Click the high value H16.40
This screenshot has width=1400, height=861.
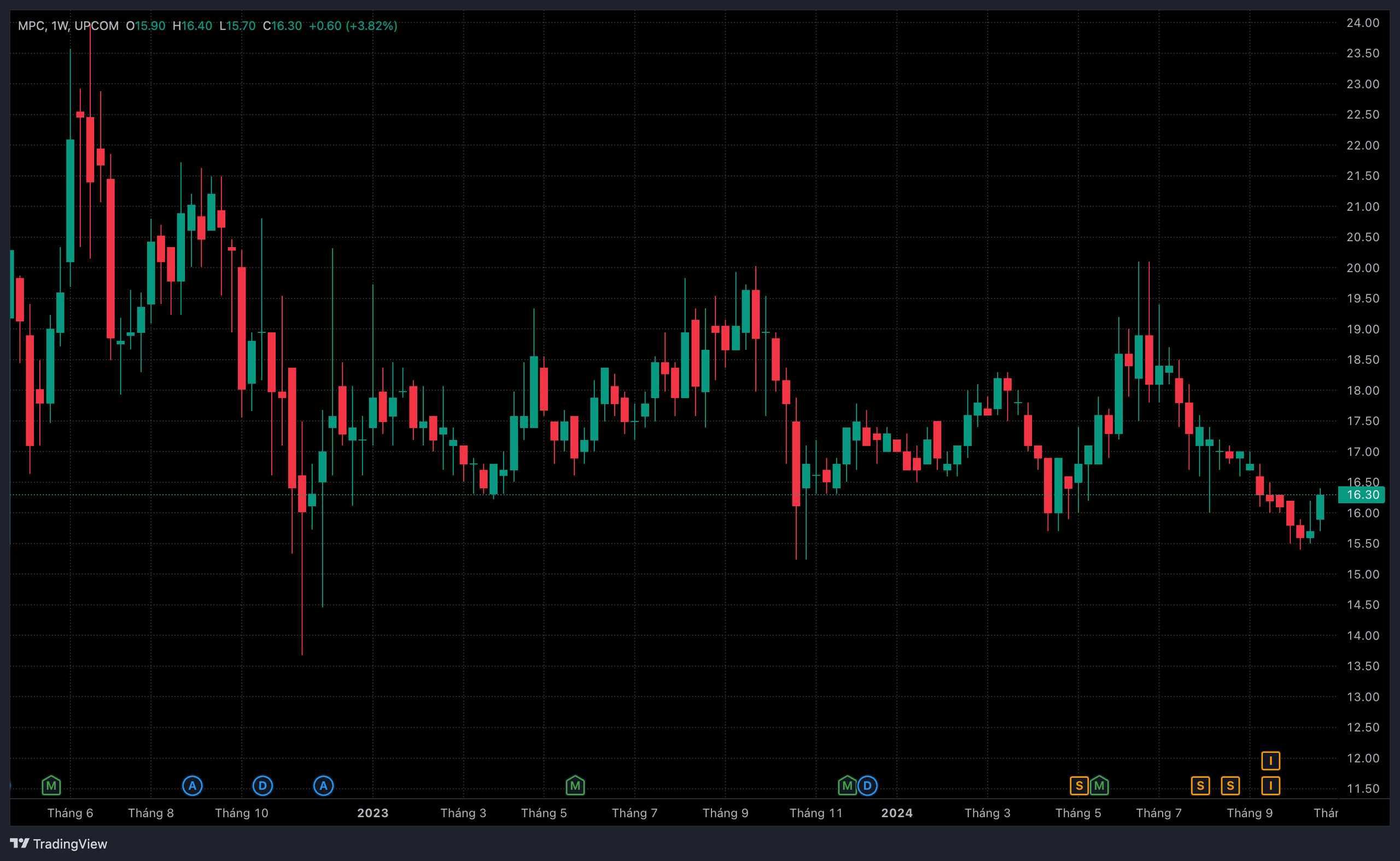click(x=192, y=26)
